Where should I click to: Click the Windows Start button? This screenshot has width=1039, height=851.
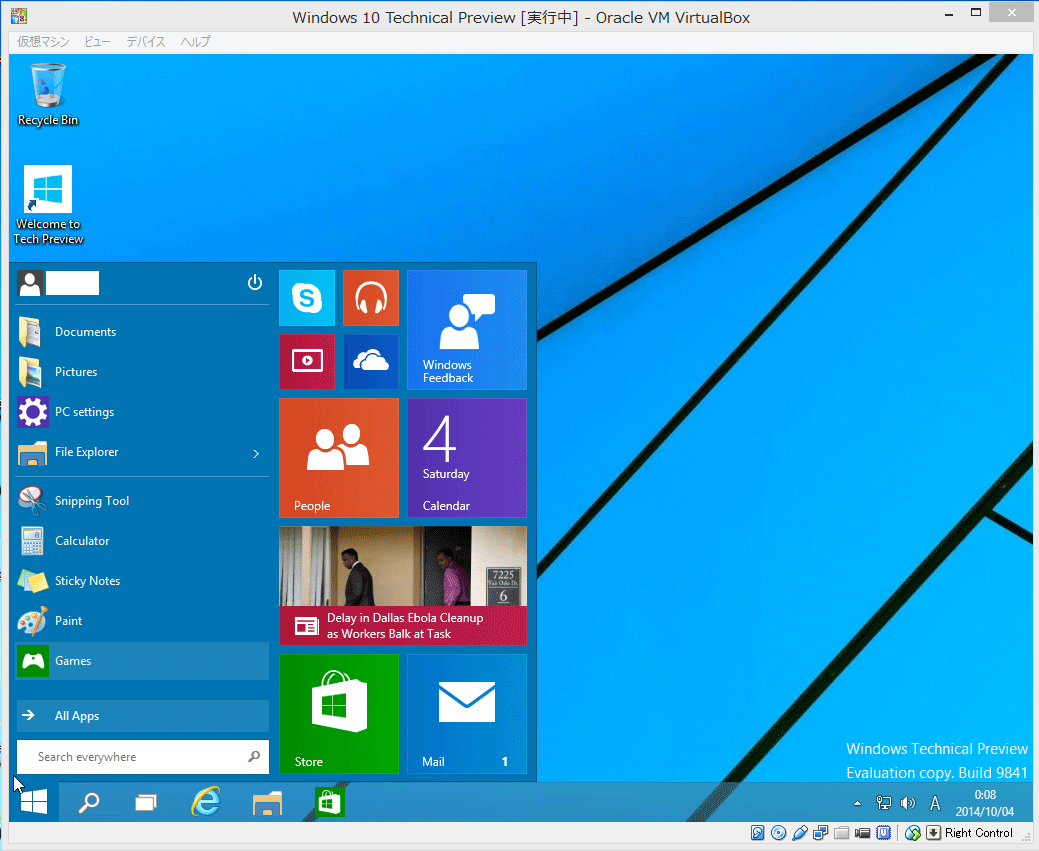point(34,803)
